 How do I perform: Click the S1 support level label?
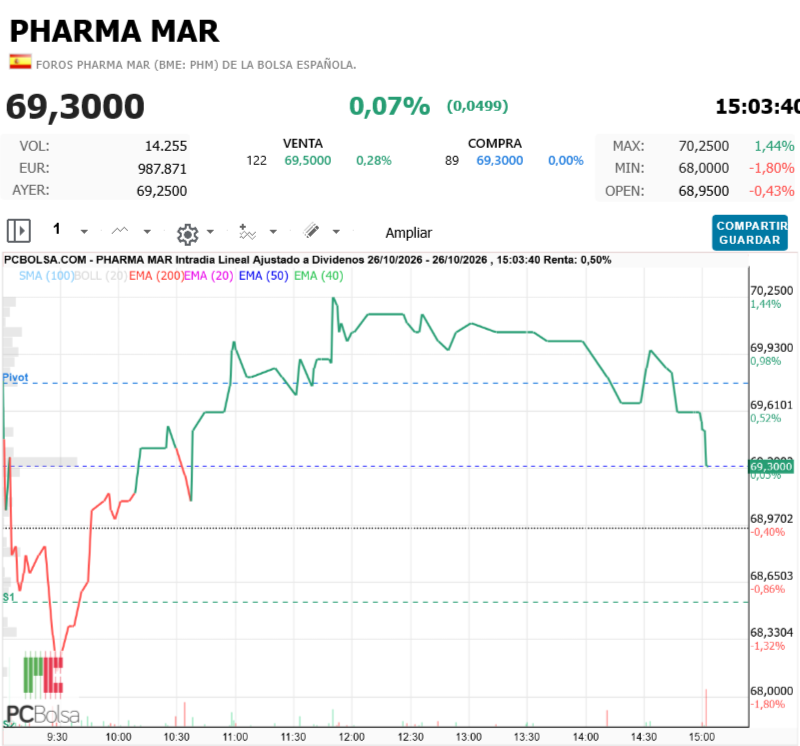click(x=9, y=597)
